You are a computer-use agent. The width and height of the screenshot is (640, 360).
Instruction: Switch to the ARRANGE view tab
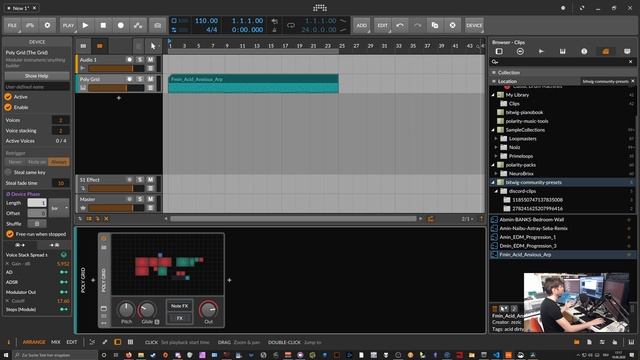coord(34,342)
